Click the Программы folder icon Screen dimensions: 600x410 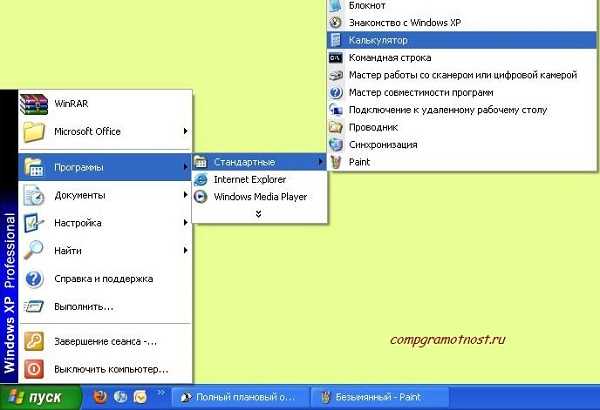[34, 167]
